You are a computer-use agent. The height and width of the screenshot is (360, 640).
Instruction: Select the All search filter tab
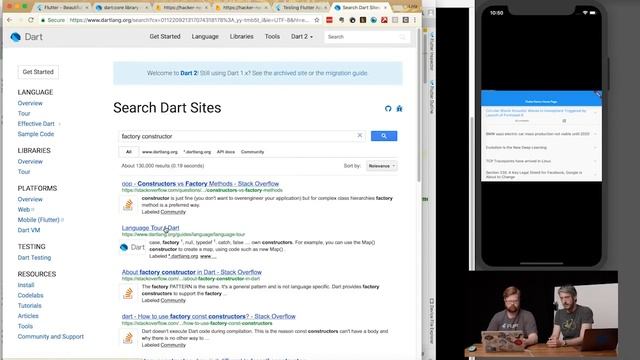pos(129,152)
